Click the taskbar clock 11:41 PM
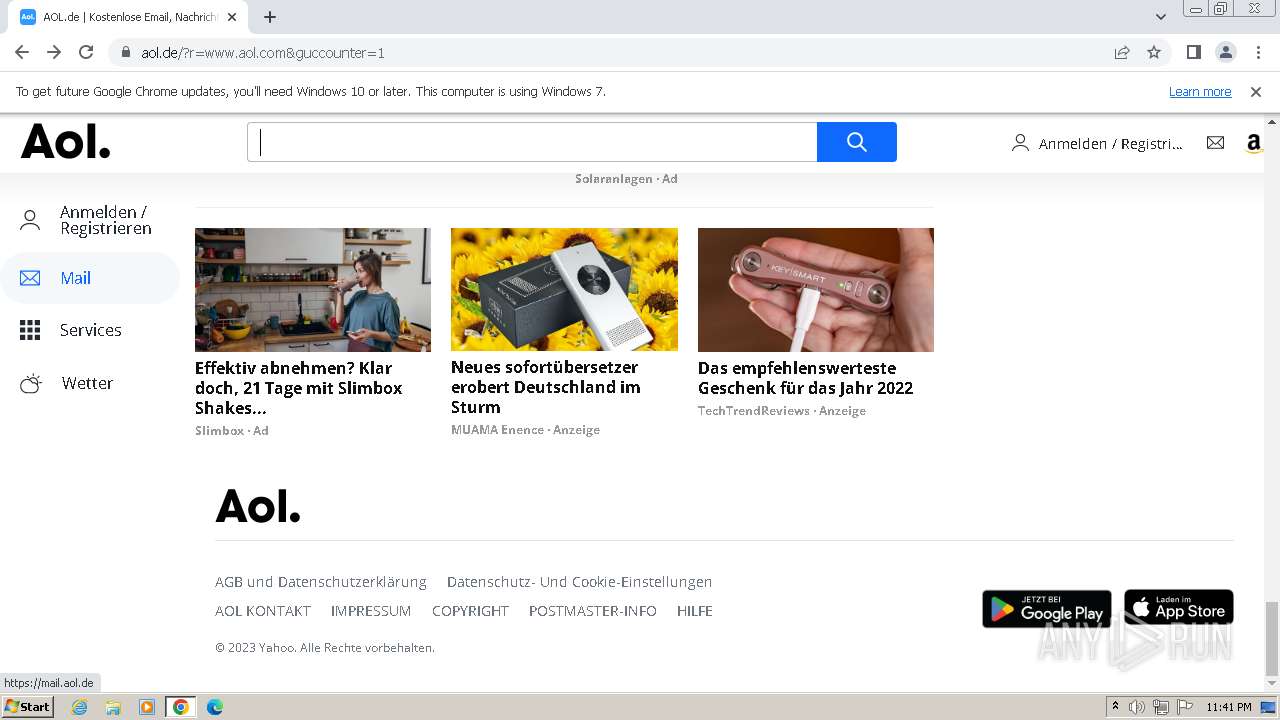The height and width of the screenshot is (720, 1280). coord(1229,707)
